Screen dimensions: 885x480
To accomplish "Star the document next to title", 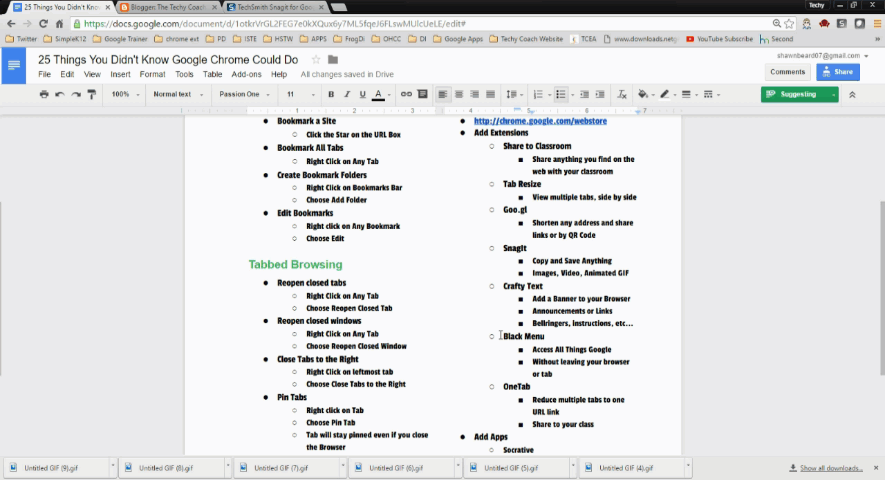I will (316, 59).
